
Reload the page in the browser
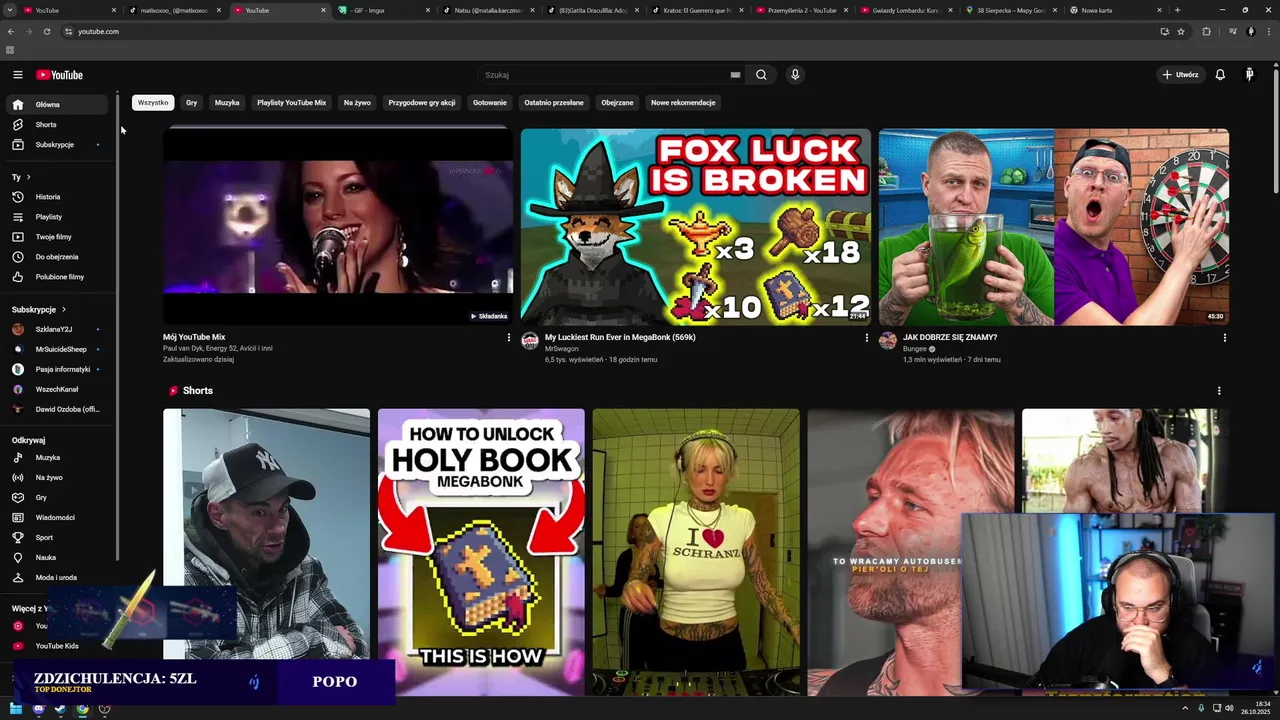coord(47,32)
